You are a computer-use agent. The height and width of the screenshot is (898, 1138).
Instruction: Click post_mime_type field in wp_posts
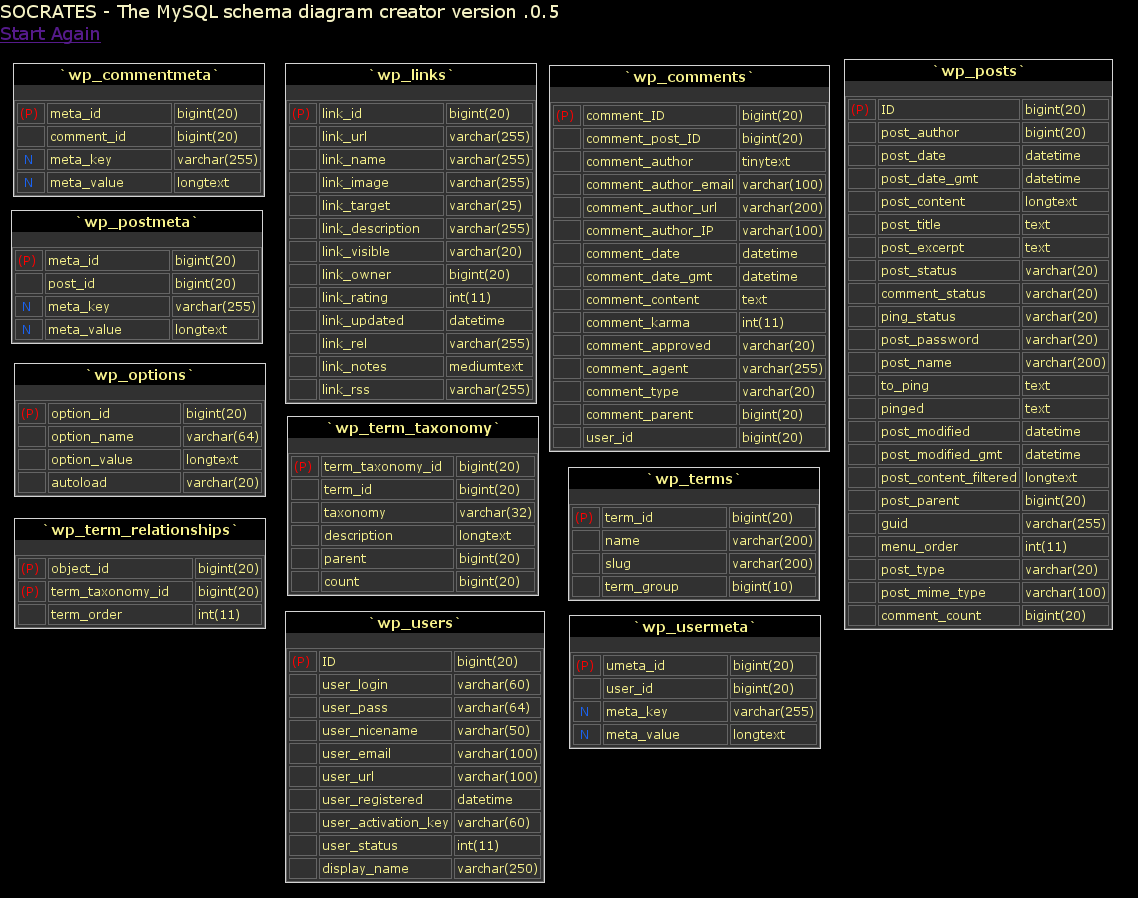[949, 592]
